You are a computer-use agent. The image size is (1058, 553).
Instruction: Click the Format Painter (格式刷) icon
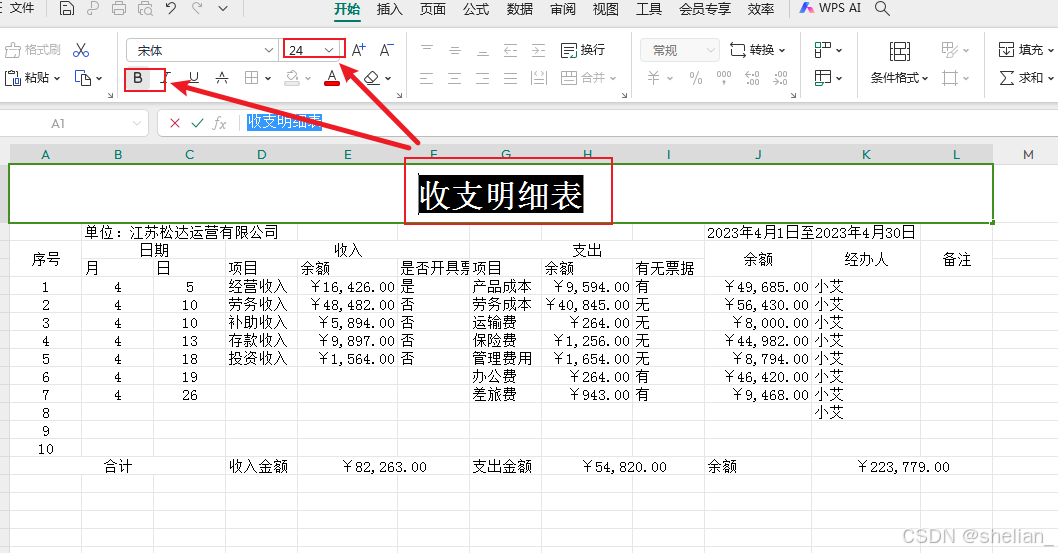[x=13, y=50]
